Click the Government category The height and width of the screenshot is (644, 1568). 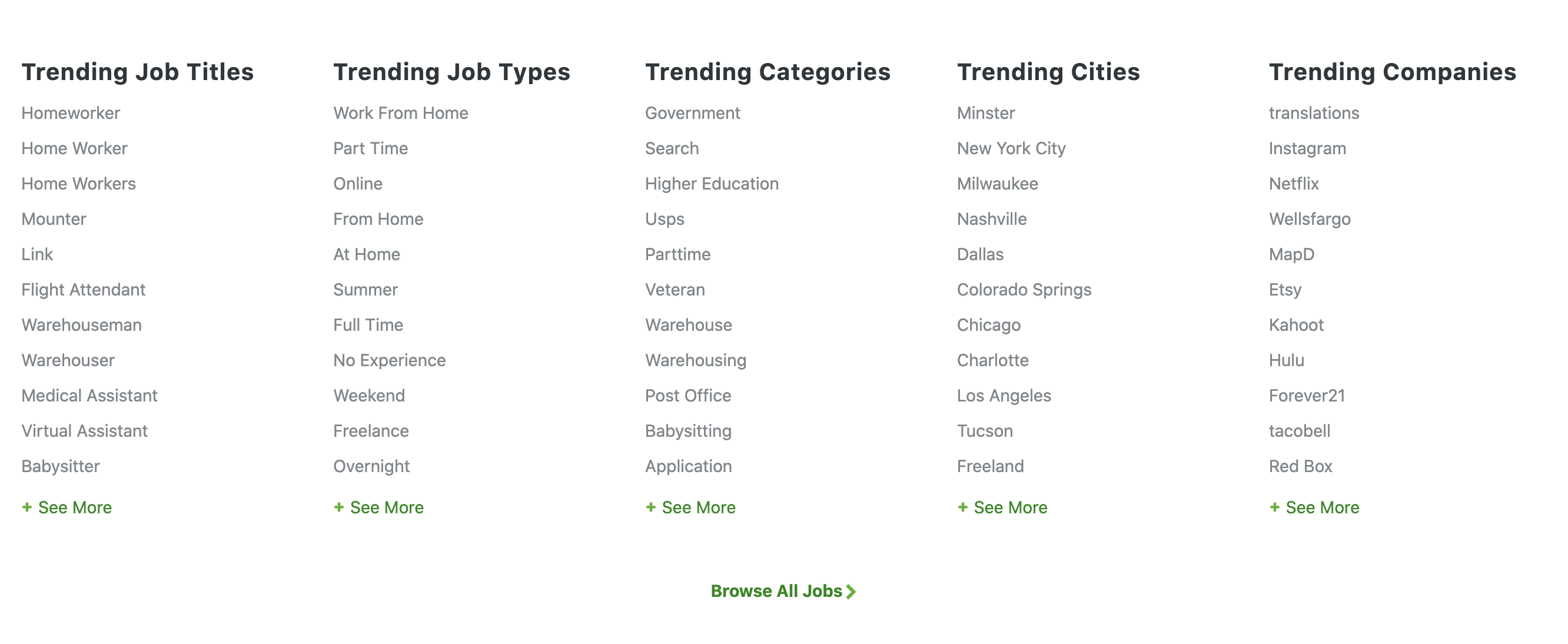point(693,112)
